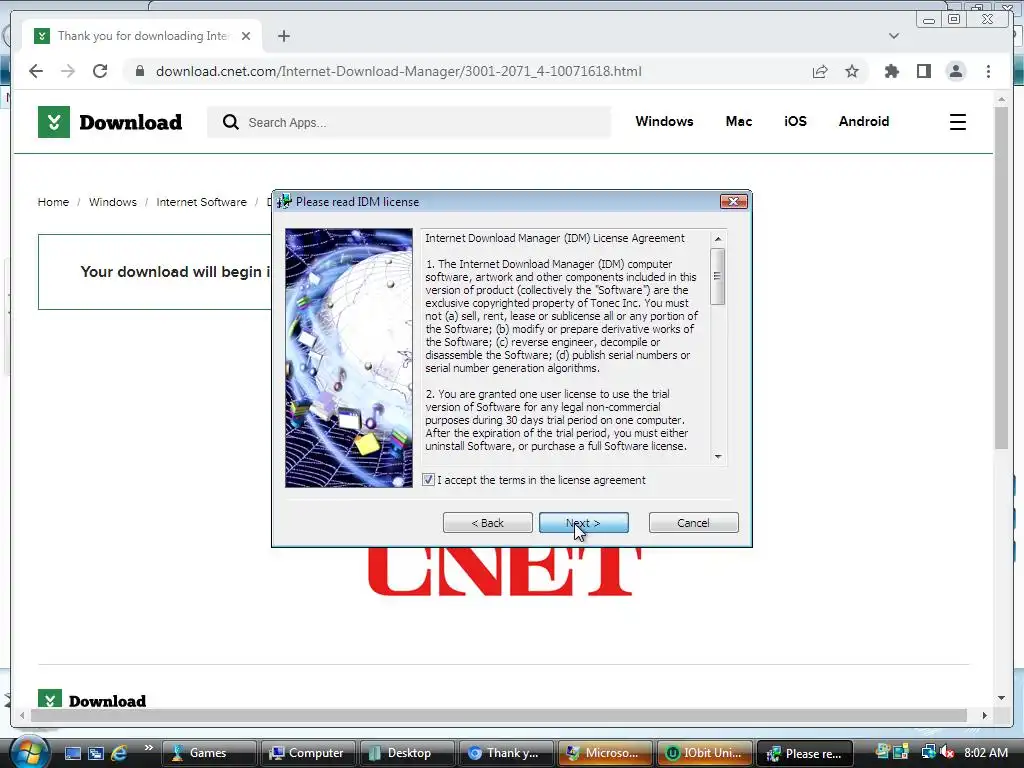This screenshot has width=1024, height=768.
Task: Open the Windows category in site nav
Action: point(664,121)
